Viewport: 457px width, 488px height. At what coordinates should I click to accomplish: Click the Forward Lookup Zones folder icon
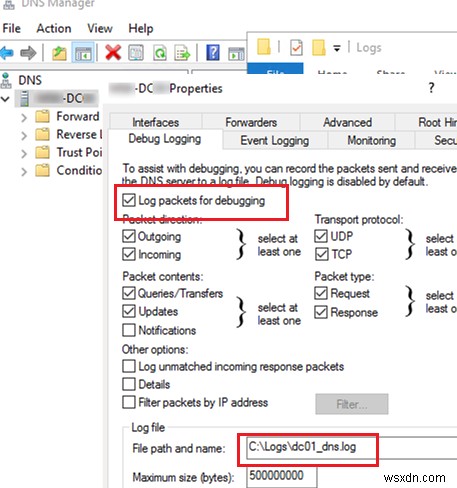point(42,117)
